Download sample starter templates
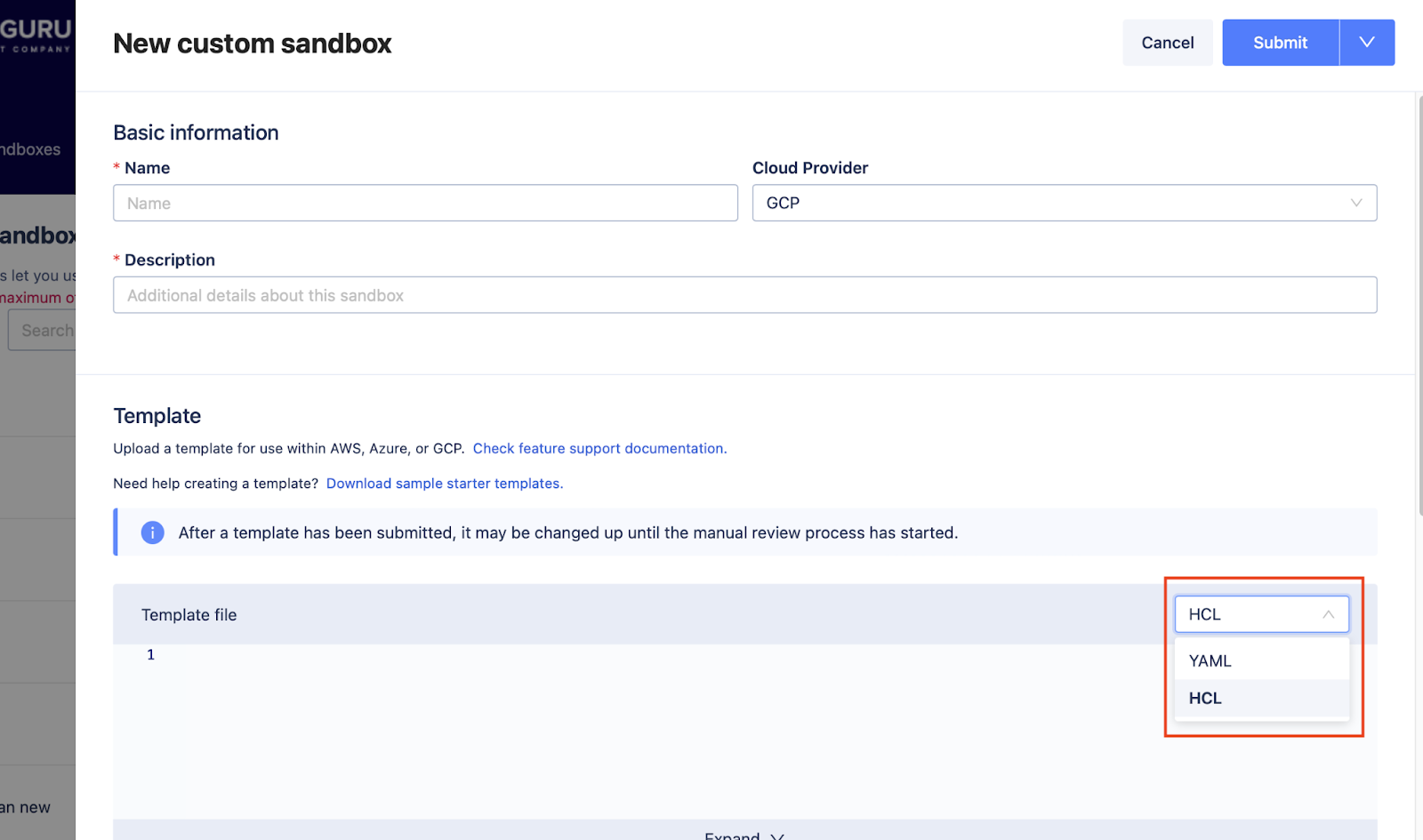 click(444, 483)
